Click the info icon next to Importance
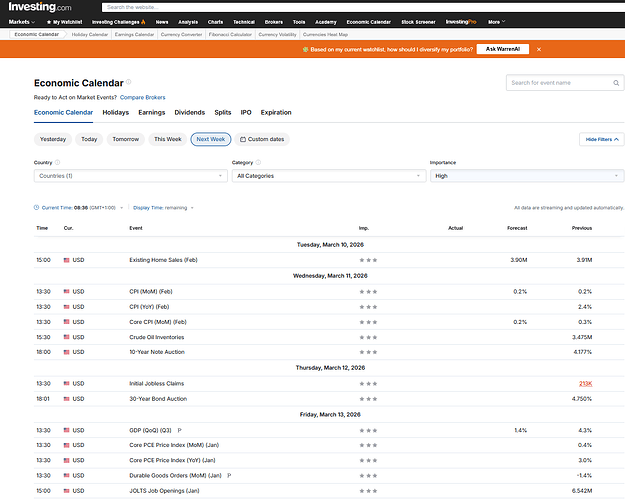This screenshot has height=500, width=625. click(x=462, y=162)
